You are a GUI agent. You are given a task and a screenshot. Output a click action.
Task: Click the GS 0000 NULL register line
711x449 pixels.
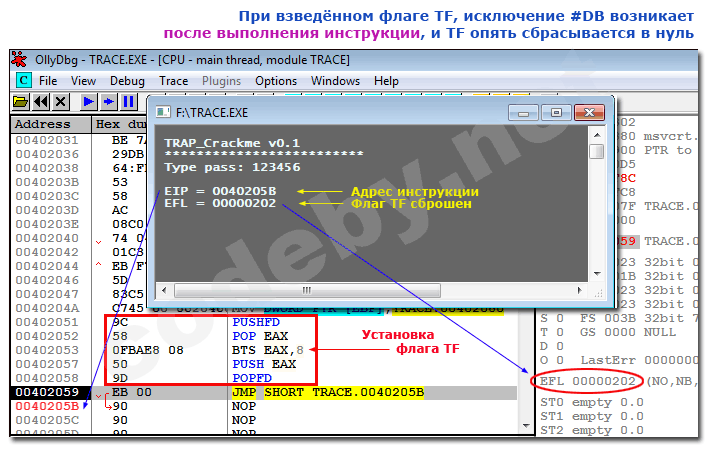[x=628, y=332]
